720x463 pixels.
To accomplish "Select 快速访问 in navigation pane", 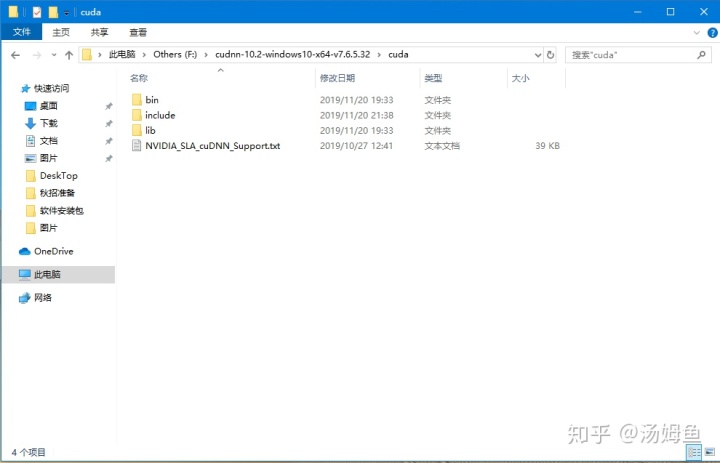I will (x=51, y=88).
